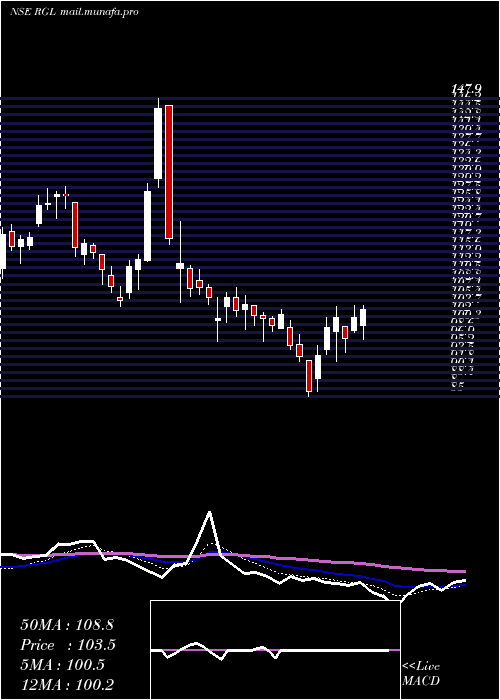The image size is (500, 700).
Task: Click the 12MA : 100.2 readout
Action: 67,684
